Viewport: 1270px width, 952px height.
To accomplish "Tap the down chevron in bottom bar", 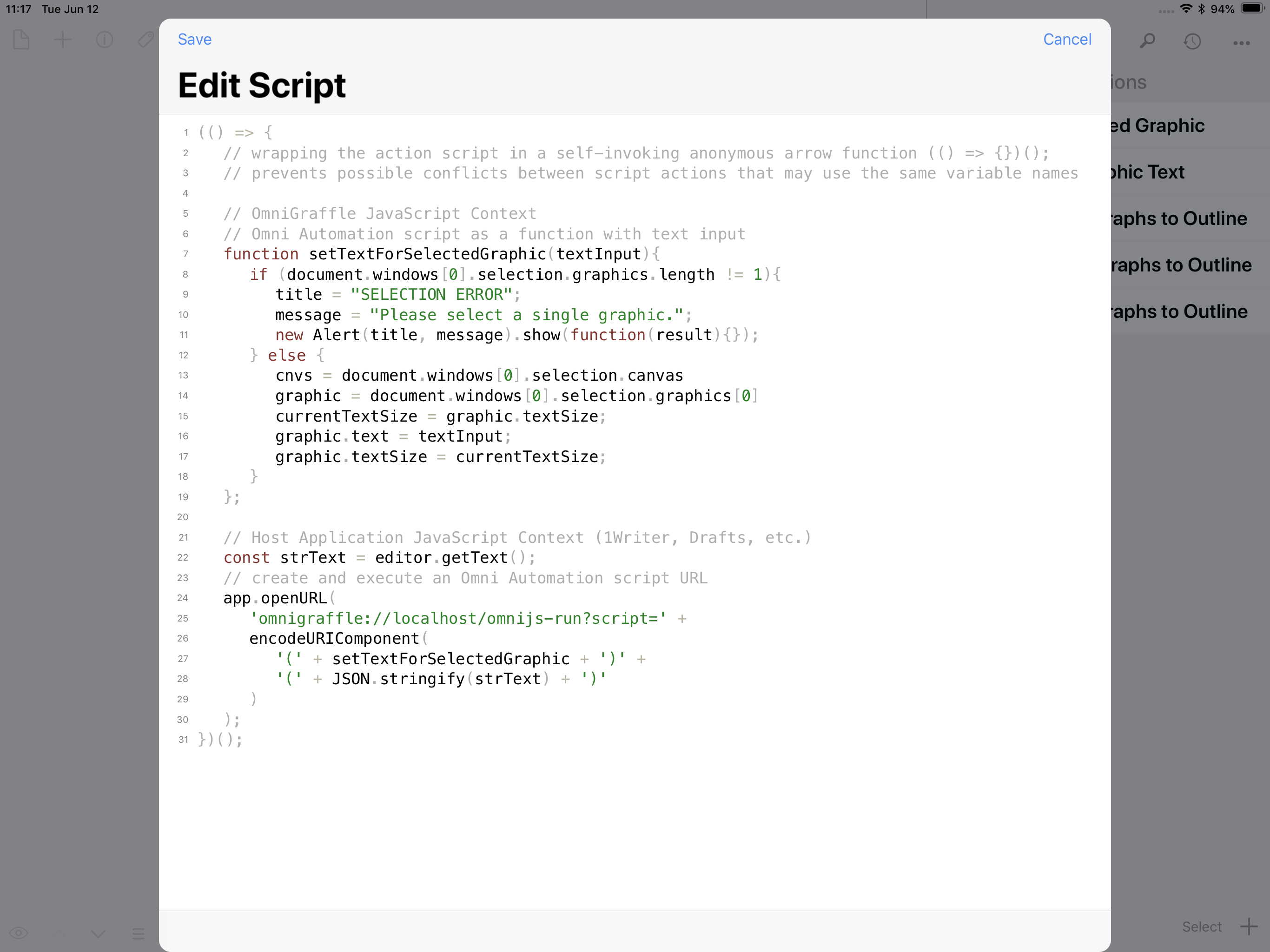I will tap(98, 933).
